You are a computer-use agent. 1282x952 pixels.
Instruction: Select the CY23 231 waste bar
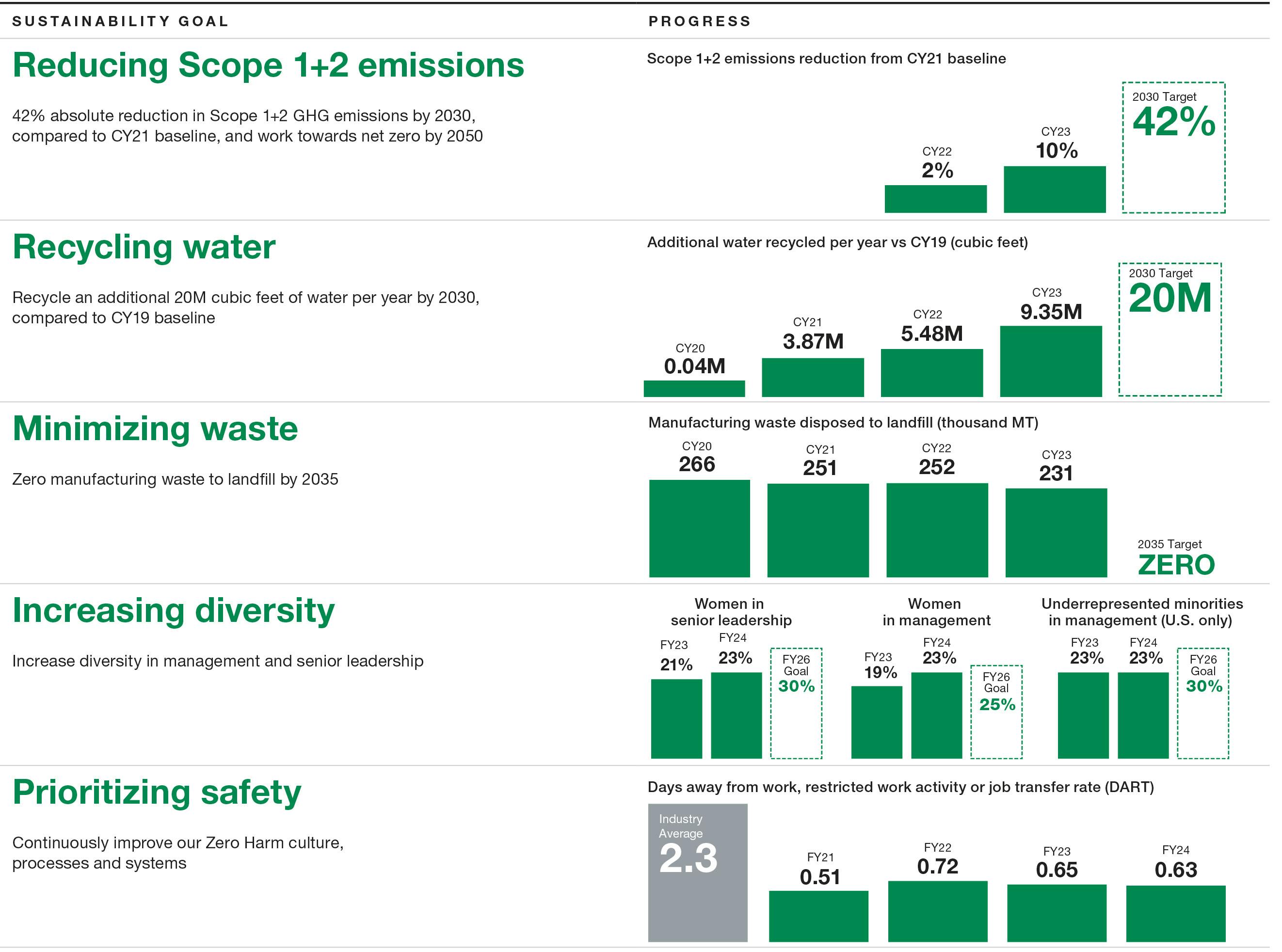point(1056,533)
